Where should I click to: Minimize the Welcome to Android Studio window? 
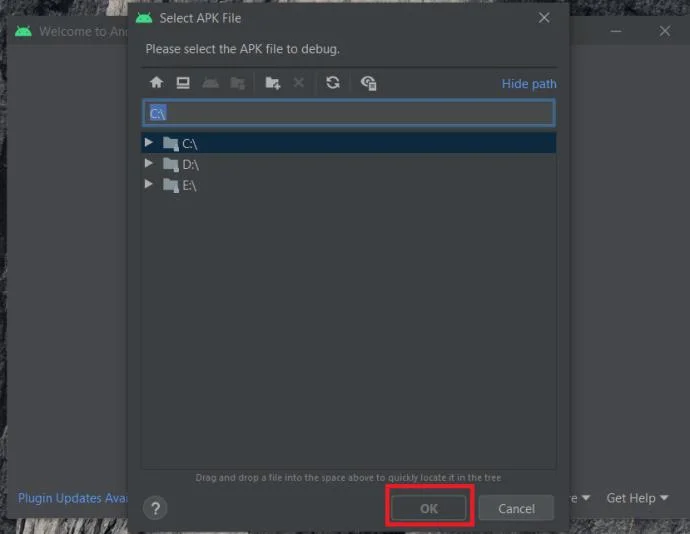tap(616, 31)
